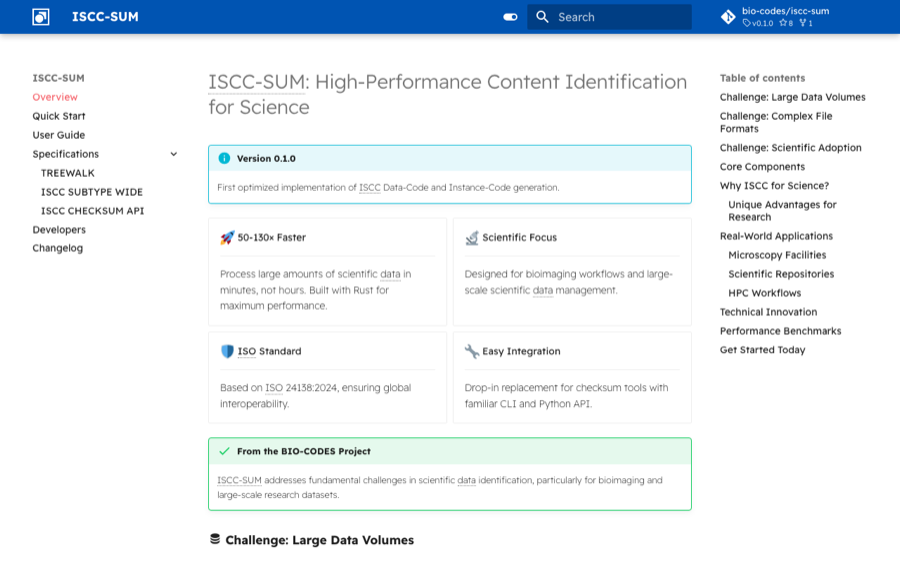Image resolution: width=900 pixels, height=562 pixels.
Task: Click the 50-130× Faster card heading
Action: click(x=271, y=238)
